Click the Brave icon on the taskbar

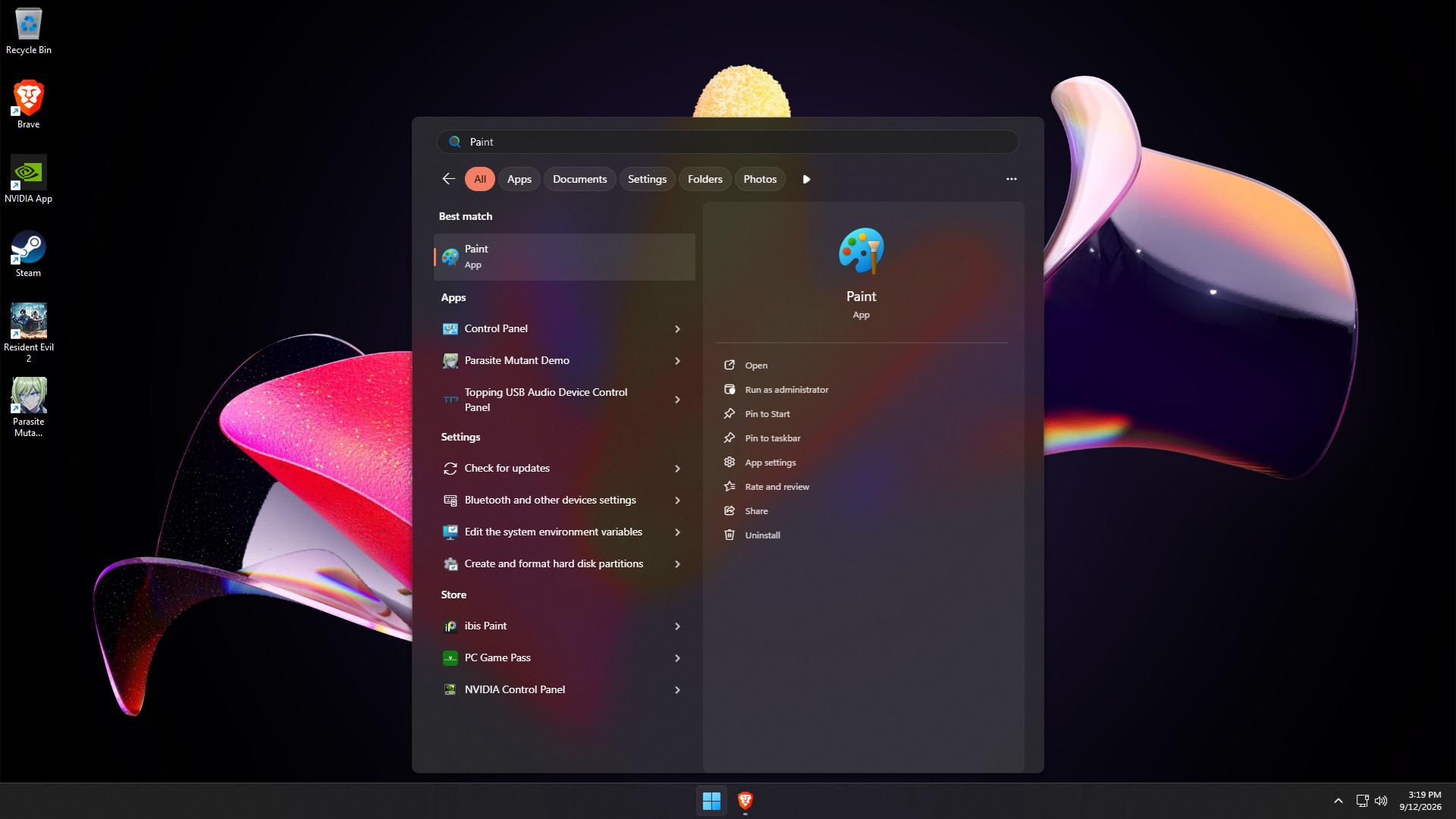tap(745, 801)
